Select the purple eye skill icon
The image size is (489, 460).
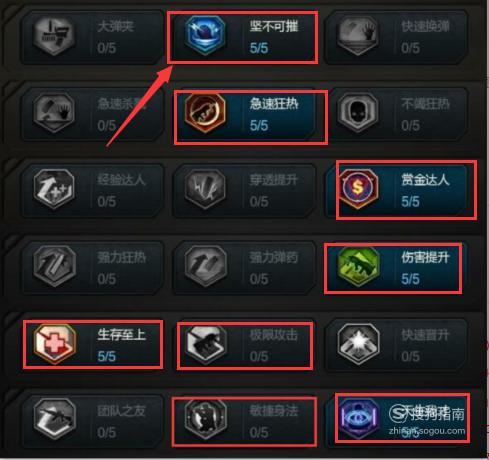coord(359,419)
